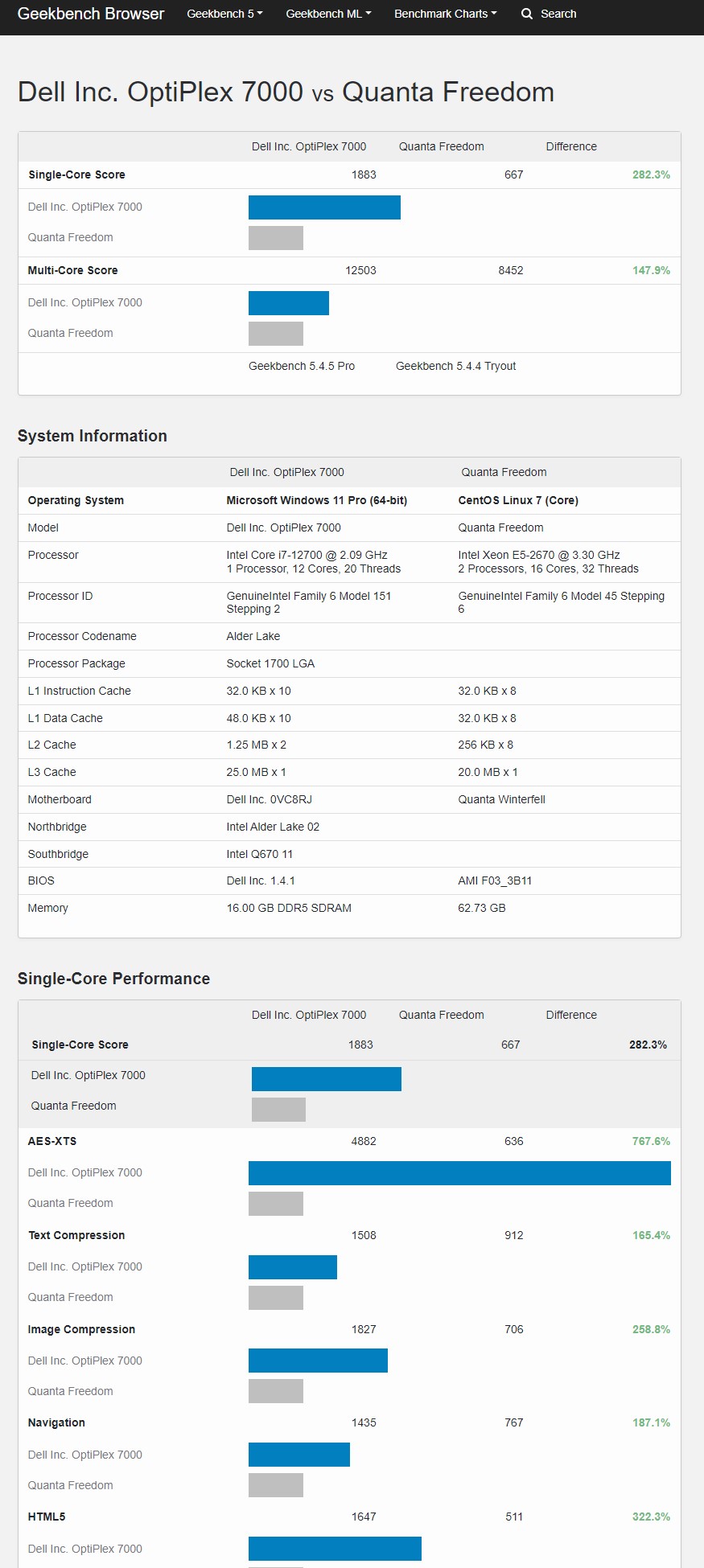Open the Geekbench 5 dropdown menu
This screenshot has height=1568, width=704.
(x=224, y=14)
